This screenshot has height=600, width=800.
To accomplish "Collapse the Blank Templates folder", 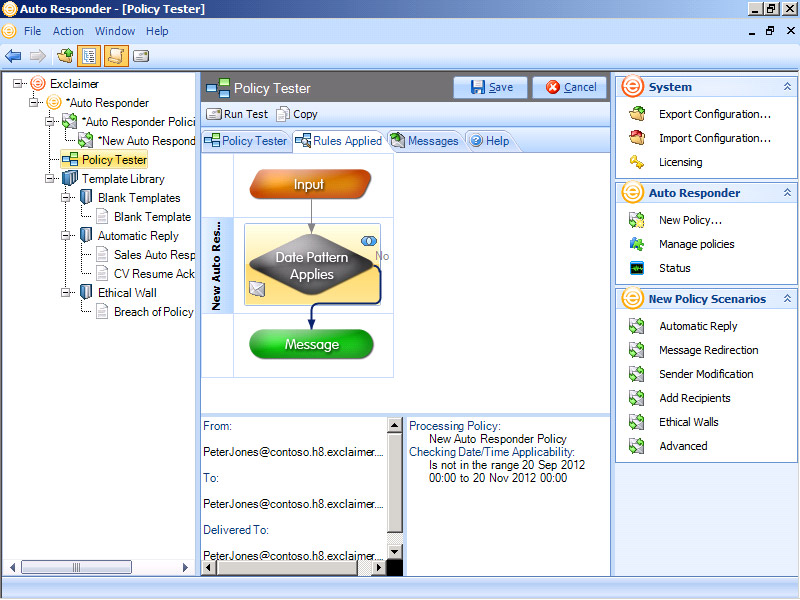I will click(x=65, y=197).
